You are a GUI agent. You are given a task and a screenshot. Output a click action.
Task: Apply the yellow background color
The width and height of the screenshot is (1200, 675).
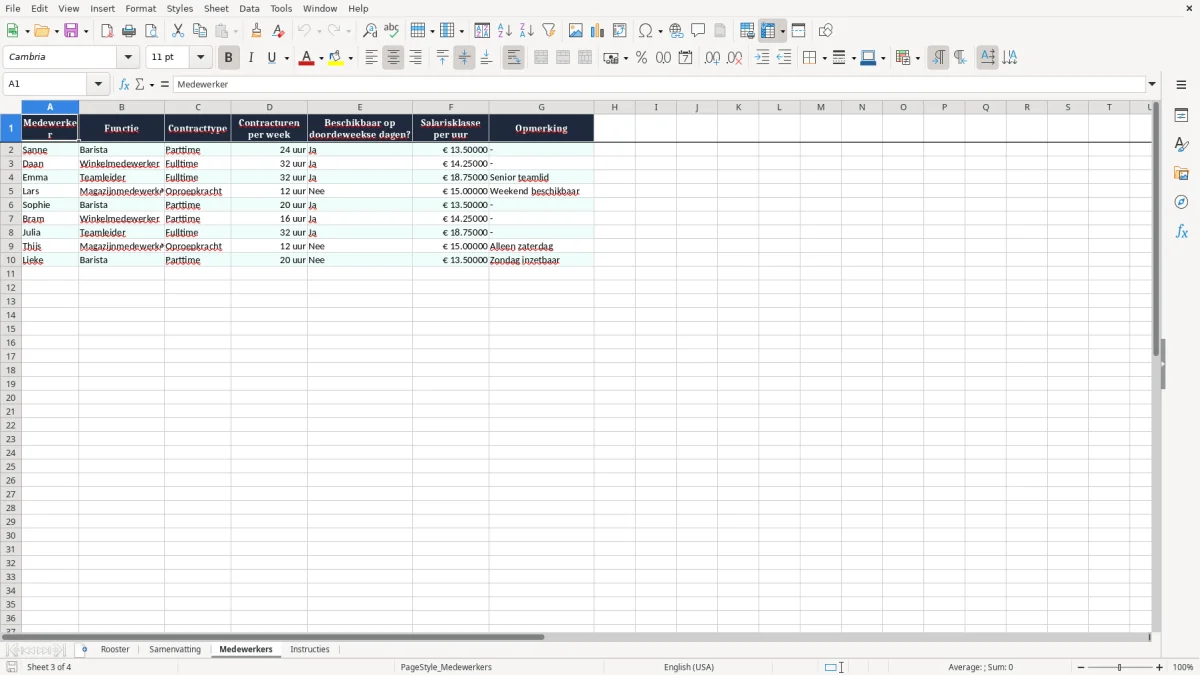point(336,58)
